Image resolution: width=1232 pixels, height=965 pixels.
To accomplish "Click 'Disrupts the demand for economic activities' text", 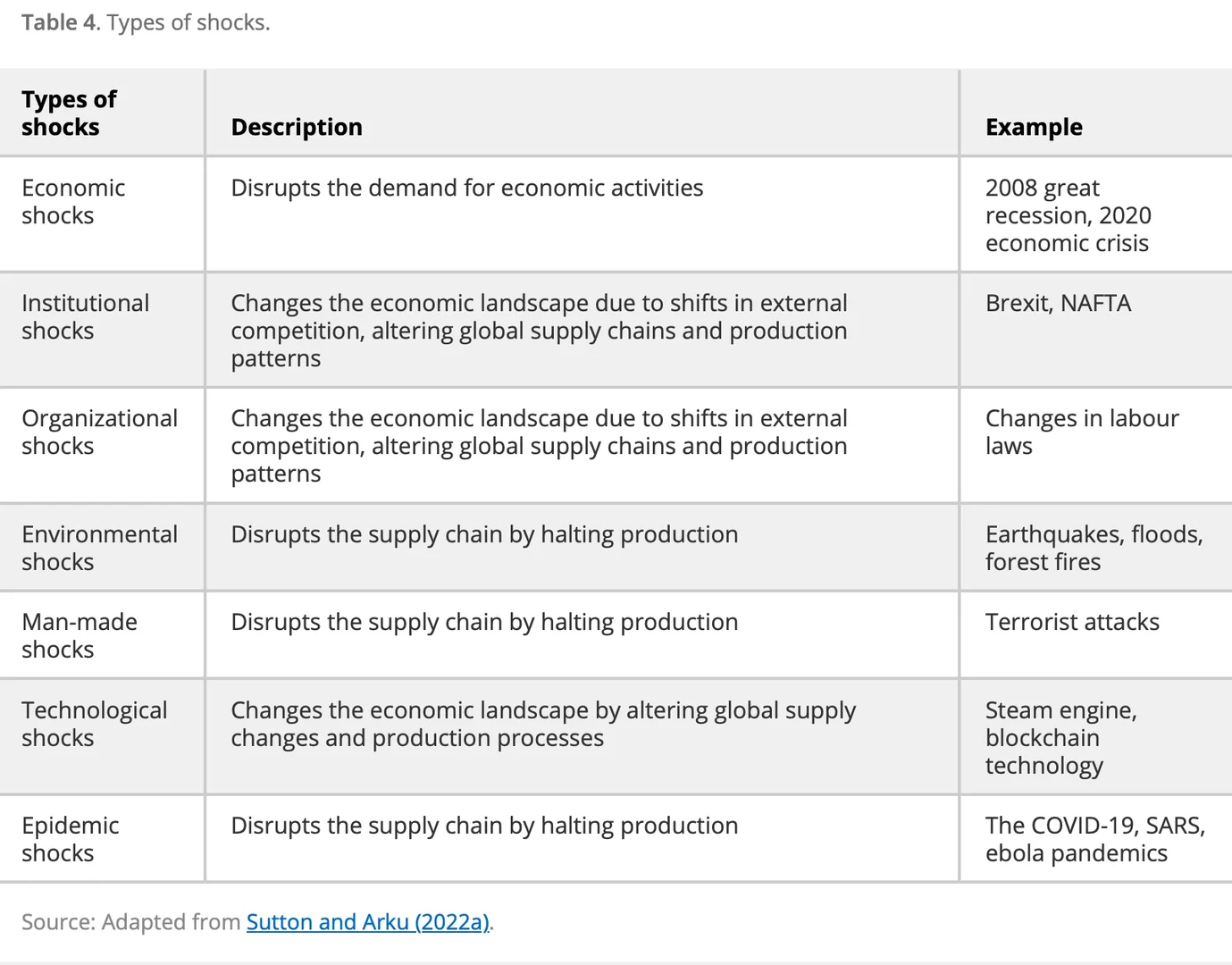I will (x=466, y=189).
